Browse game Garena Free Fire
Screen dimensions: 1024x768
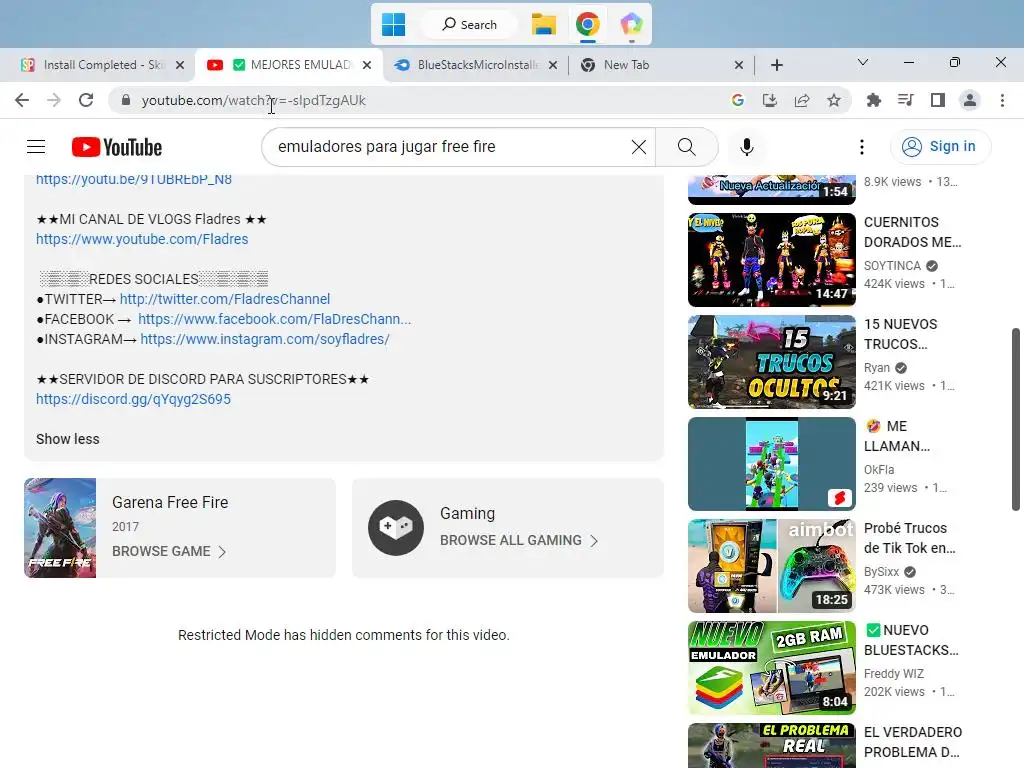[x=169, y=551]
